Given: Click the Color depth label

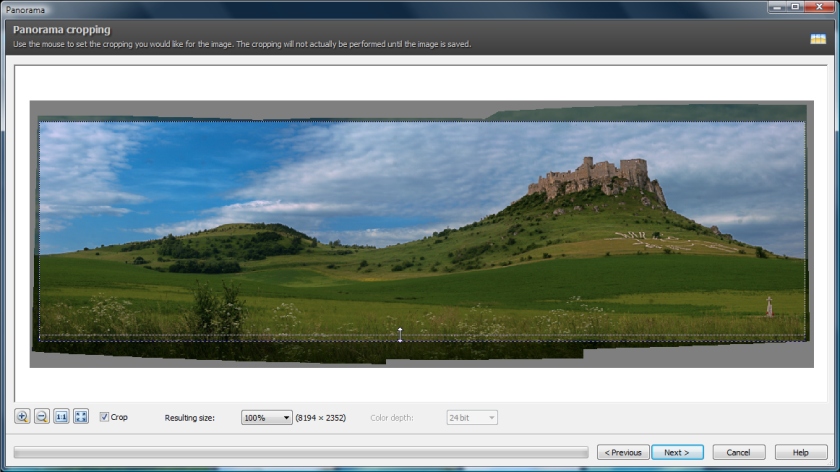Looking at the screenshot, I should tap(392, 417).
